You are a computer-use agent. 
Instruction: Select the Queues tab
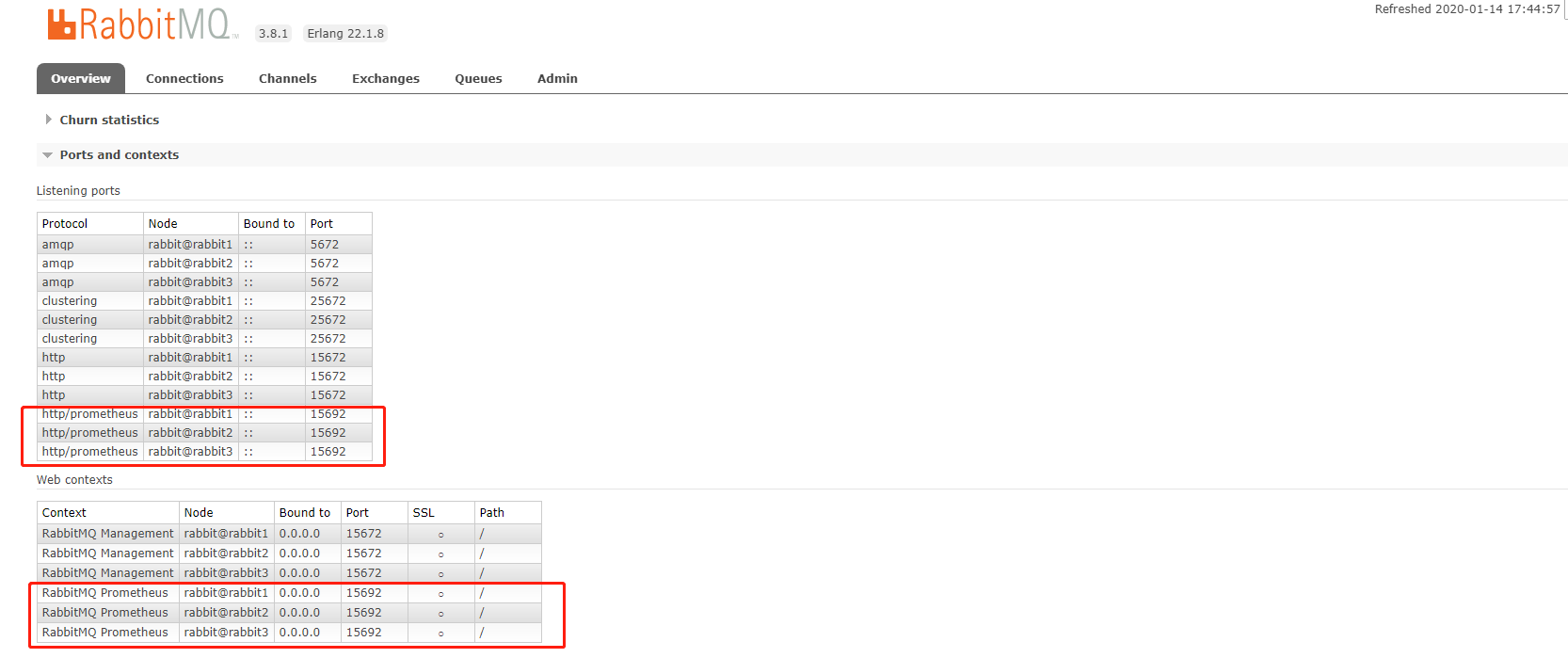(478, 78)
